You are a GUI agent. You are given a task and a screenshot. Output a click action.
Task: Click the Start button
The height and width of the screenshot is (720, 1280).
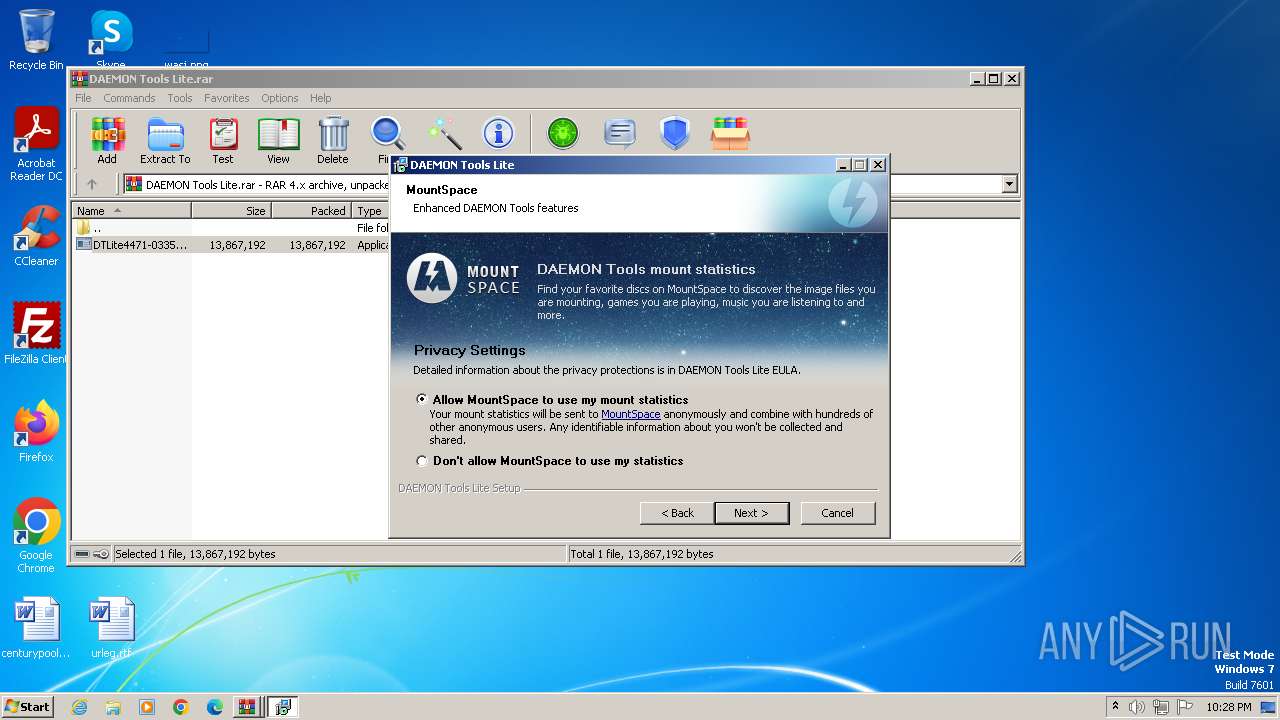point(27,707)
